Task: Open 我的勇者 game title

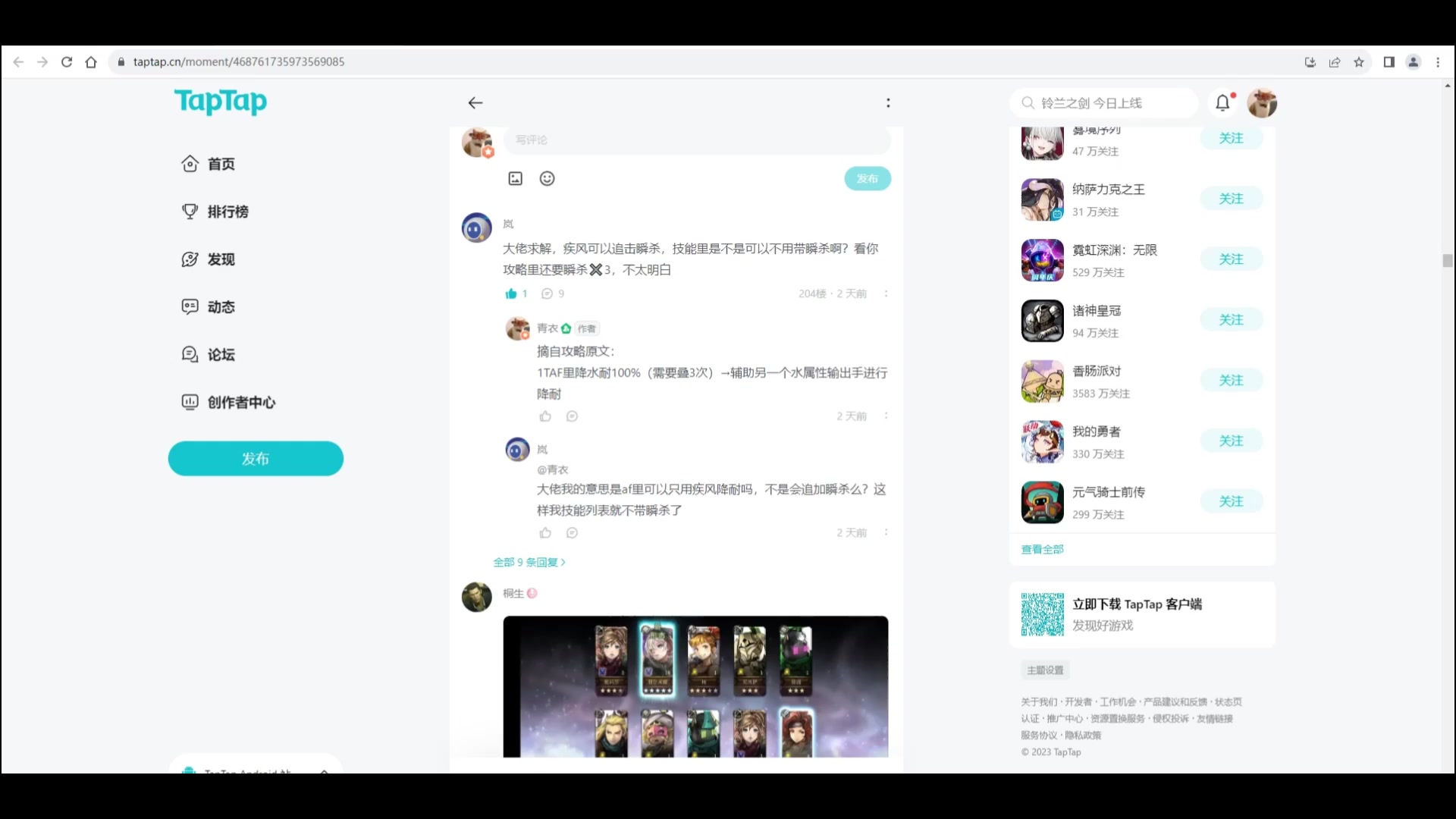Action: click(x=1096, y=431)
